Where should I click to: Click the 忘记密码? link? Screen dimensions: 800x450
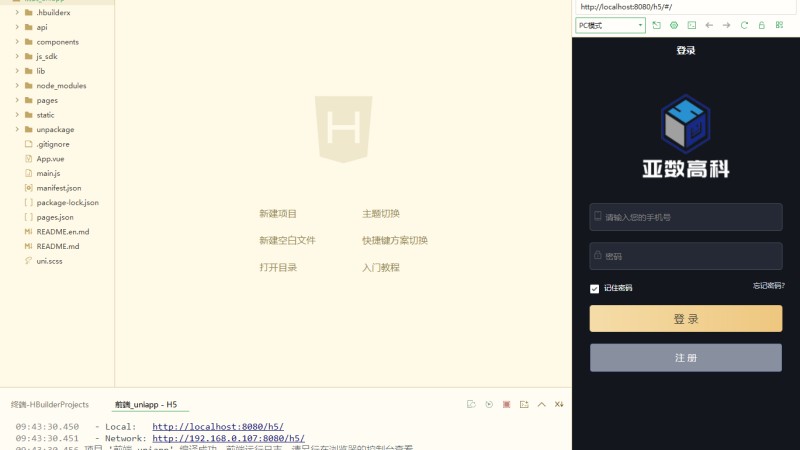(x=768, y=286)
